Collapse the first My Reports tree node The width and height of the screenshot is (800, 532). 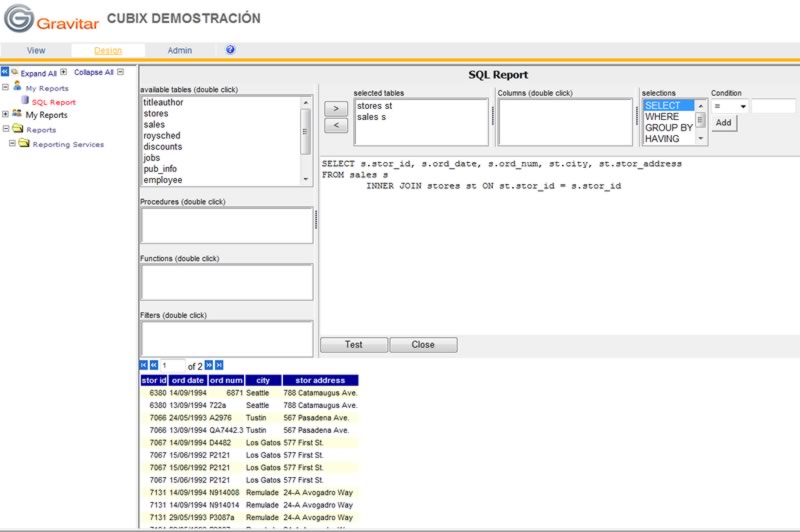coord(5,87)
